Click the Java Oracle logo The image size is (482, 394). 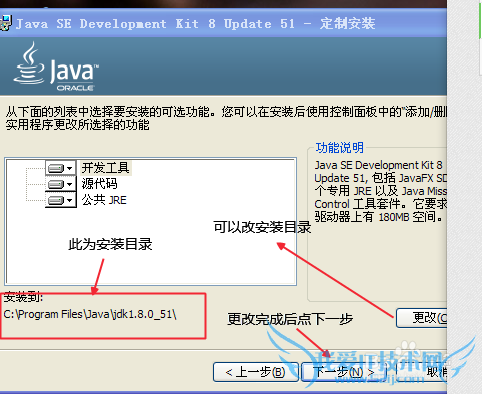[56, 66]
